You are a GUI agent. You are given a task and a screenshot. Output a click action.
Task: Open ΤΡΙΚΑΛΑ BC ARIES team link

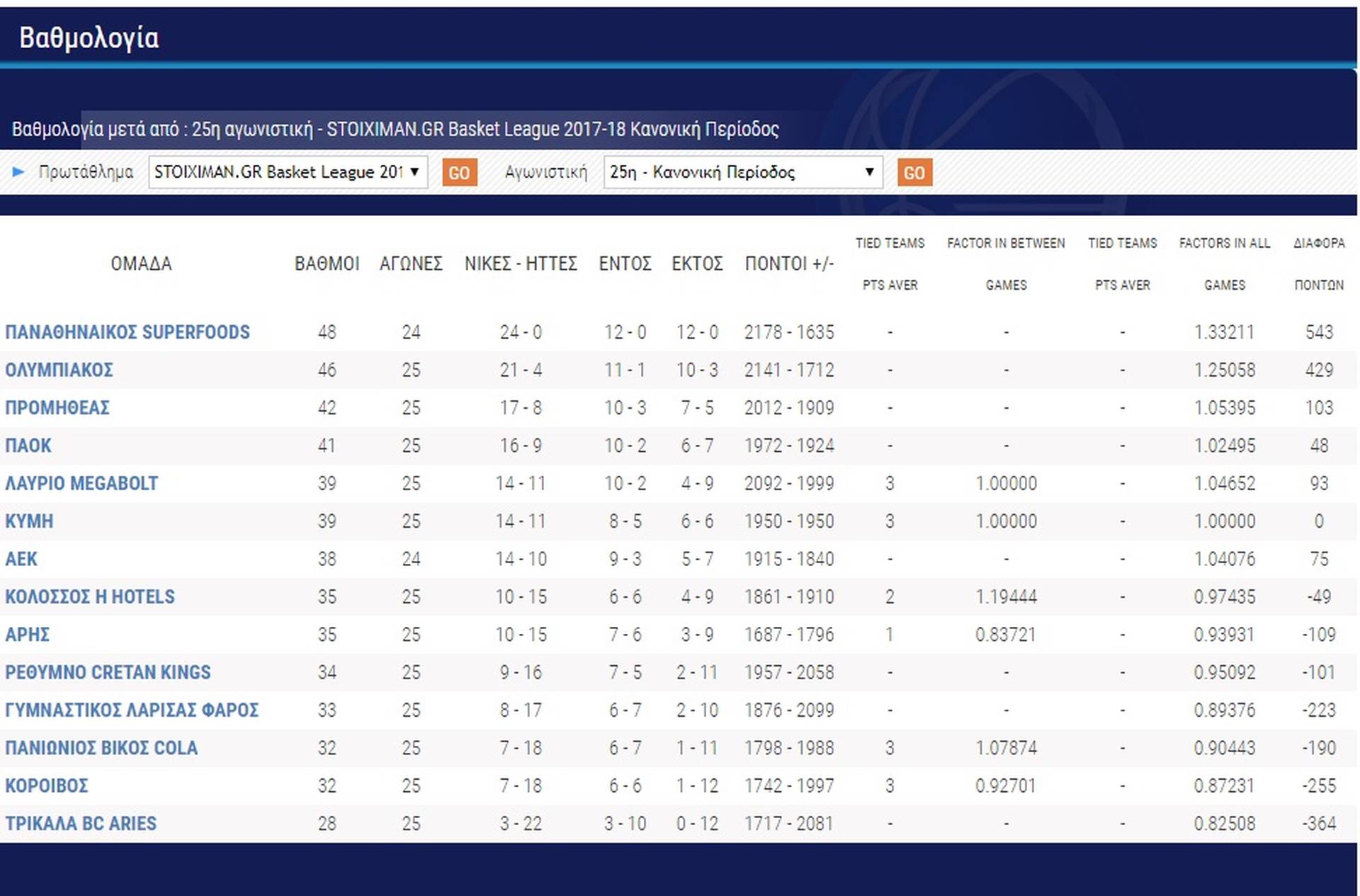pyautogui.click(x=81, y=824)
